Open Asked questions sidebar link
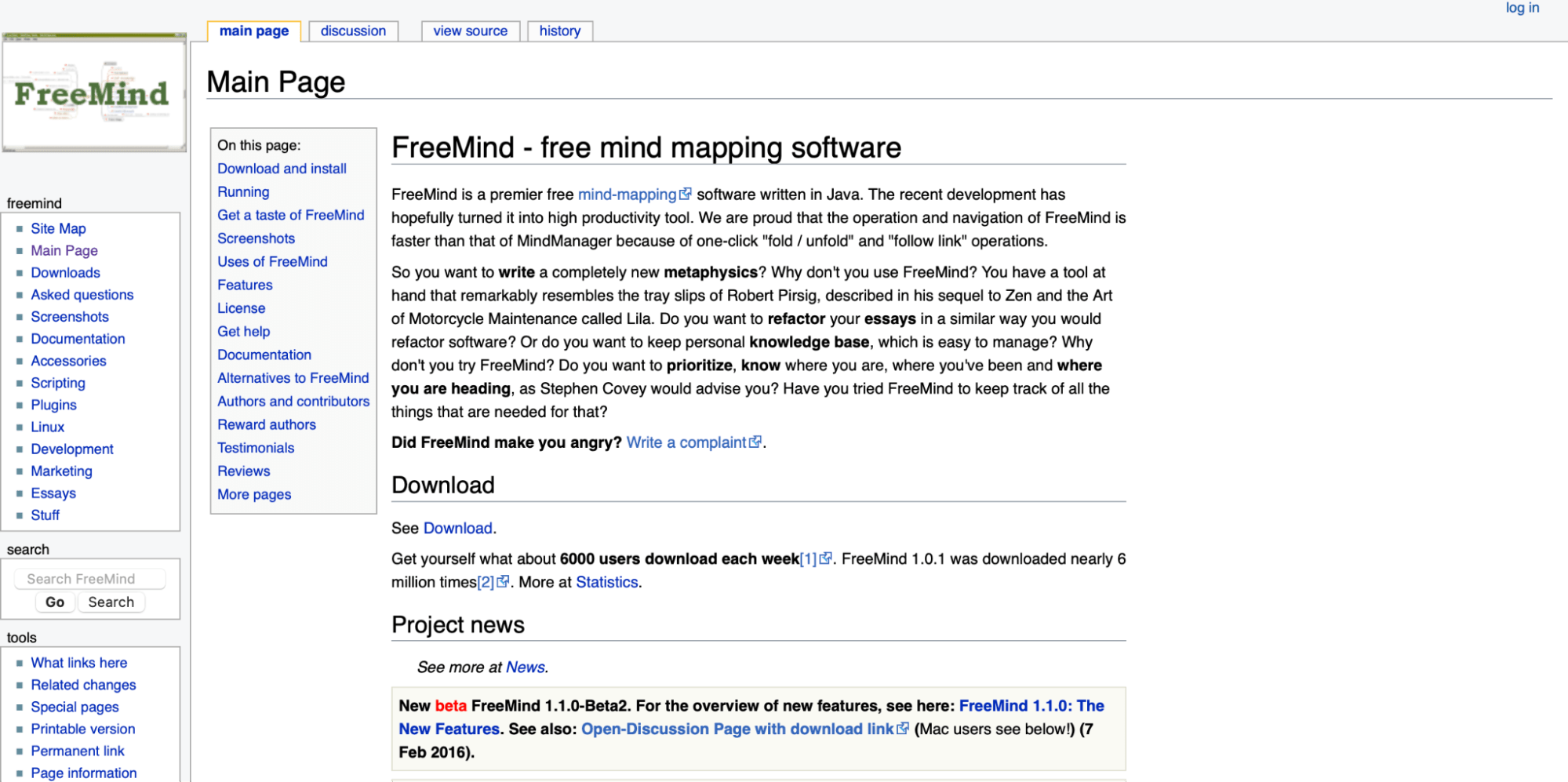The width and height of the screenshot is (1568, 782). point(82,295)
